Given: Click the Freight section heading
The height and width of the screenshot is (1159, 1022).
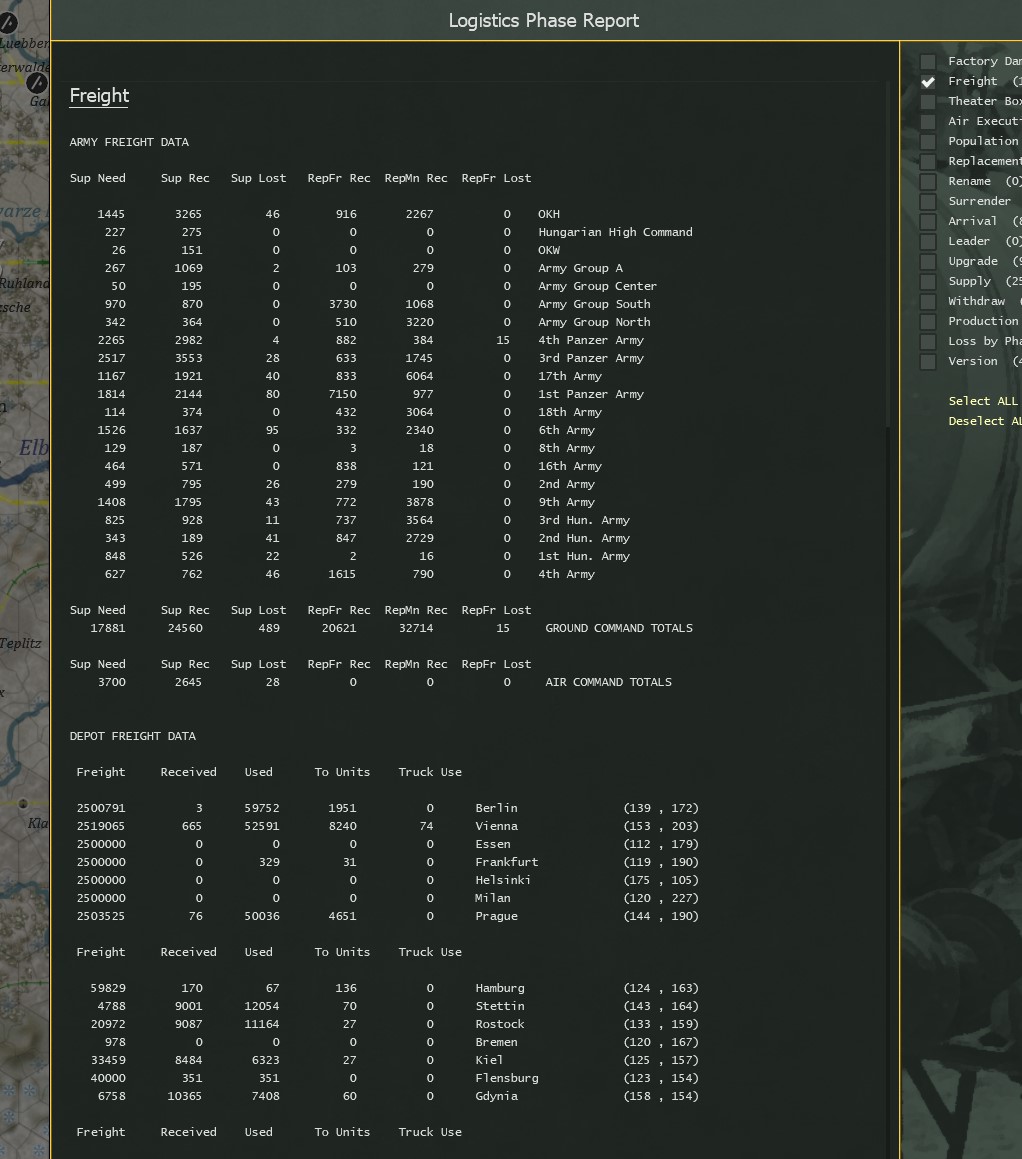Looking at the screenshot, I should [99, 95].
